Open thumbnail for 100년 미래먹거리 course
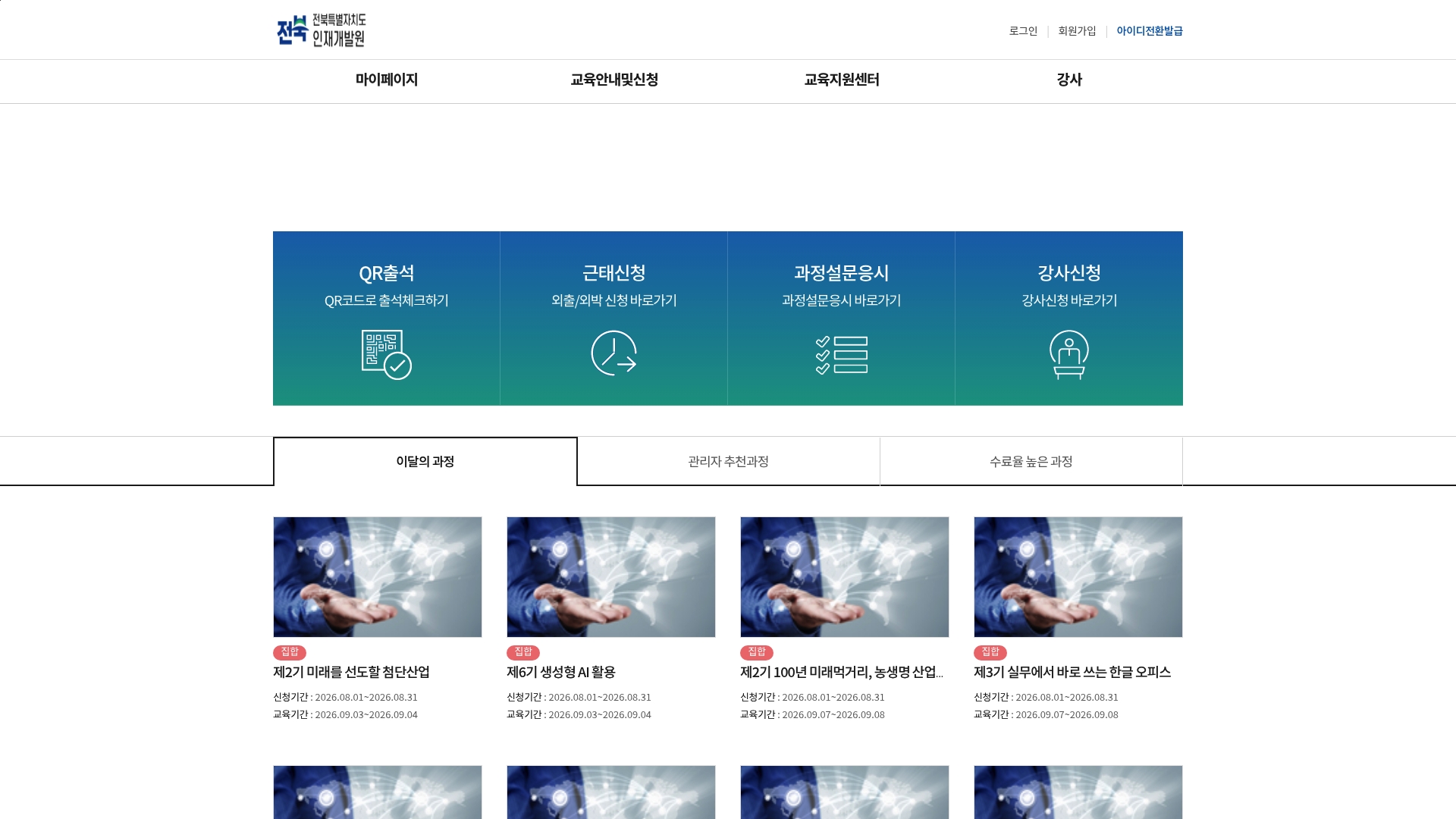Screen dimensions: 1456x819 (x=845, y=577)
